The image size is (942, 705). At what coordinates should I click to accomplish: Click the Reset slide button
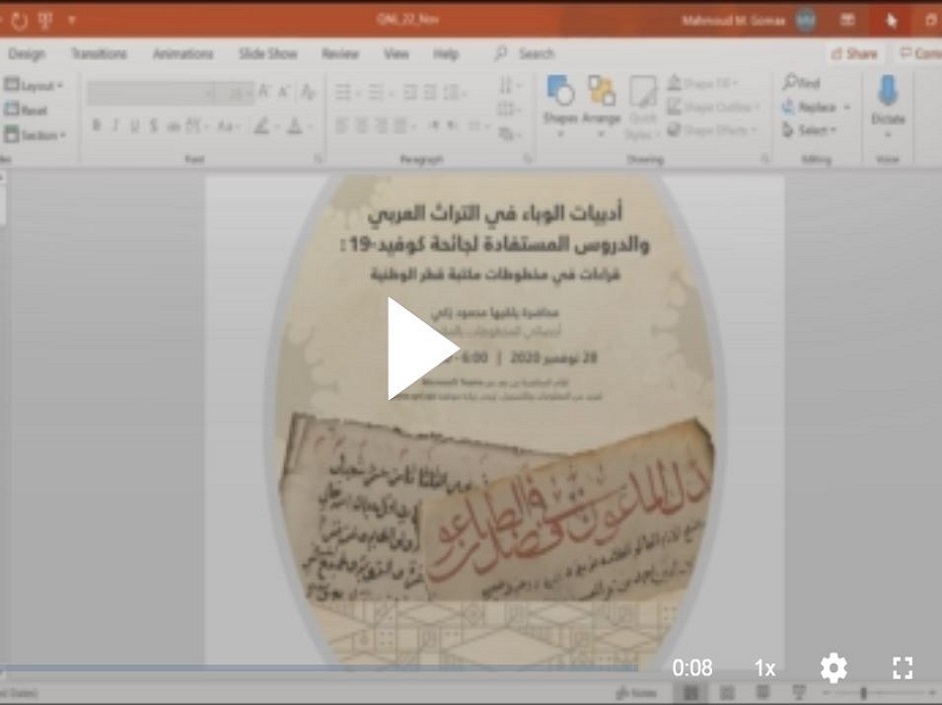(26, 110)
